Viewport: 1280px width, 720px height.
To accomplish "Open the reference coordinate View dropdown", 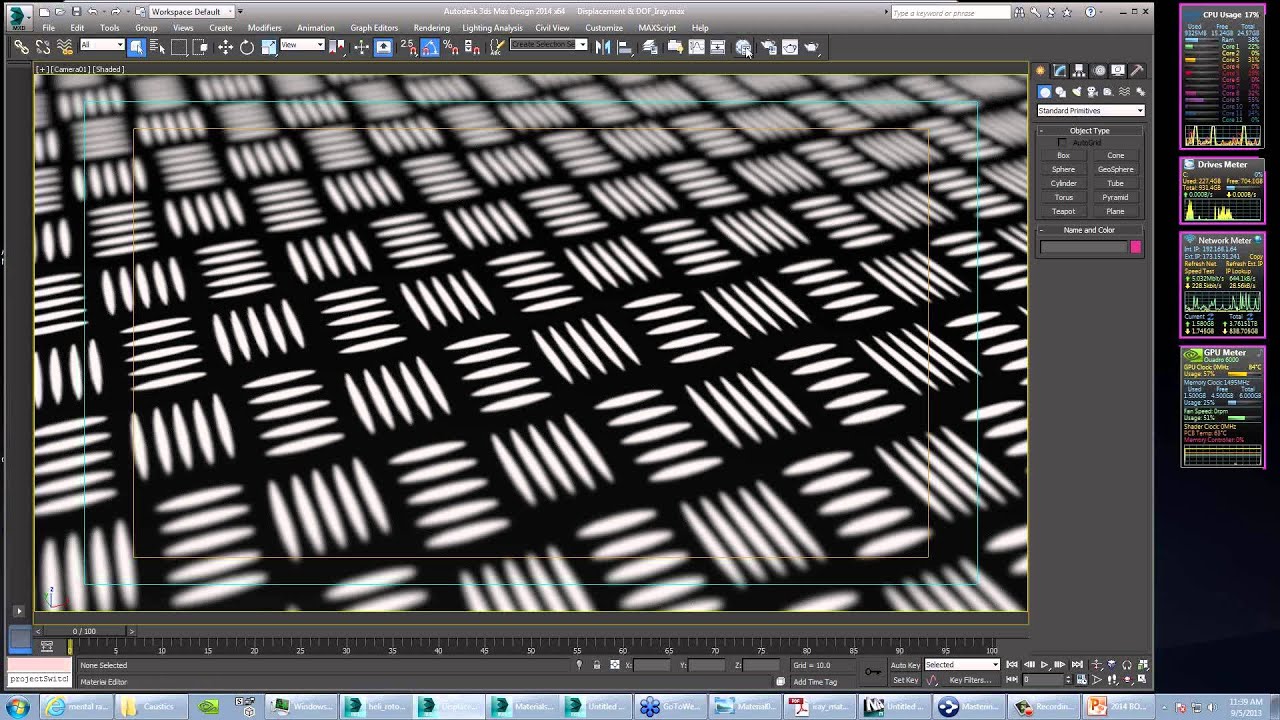I will pos(303,45).
